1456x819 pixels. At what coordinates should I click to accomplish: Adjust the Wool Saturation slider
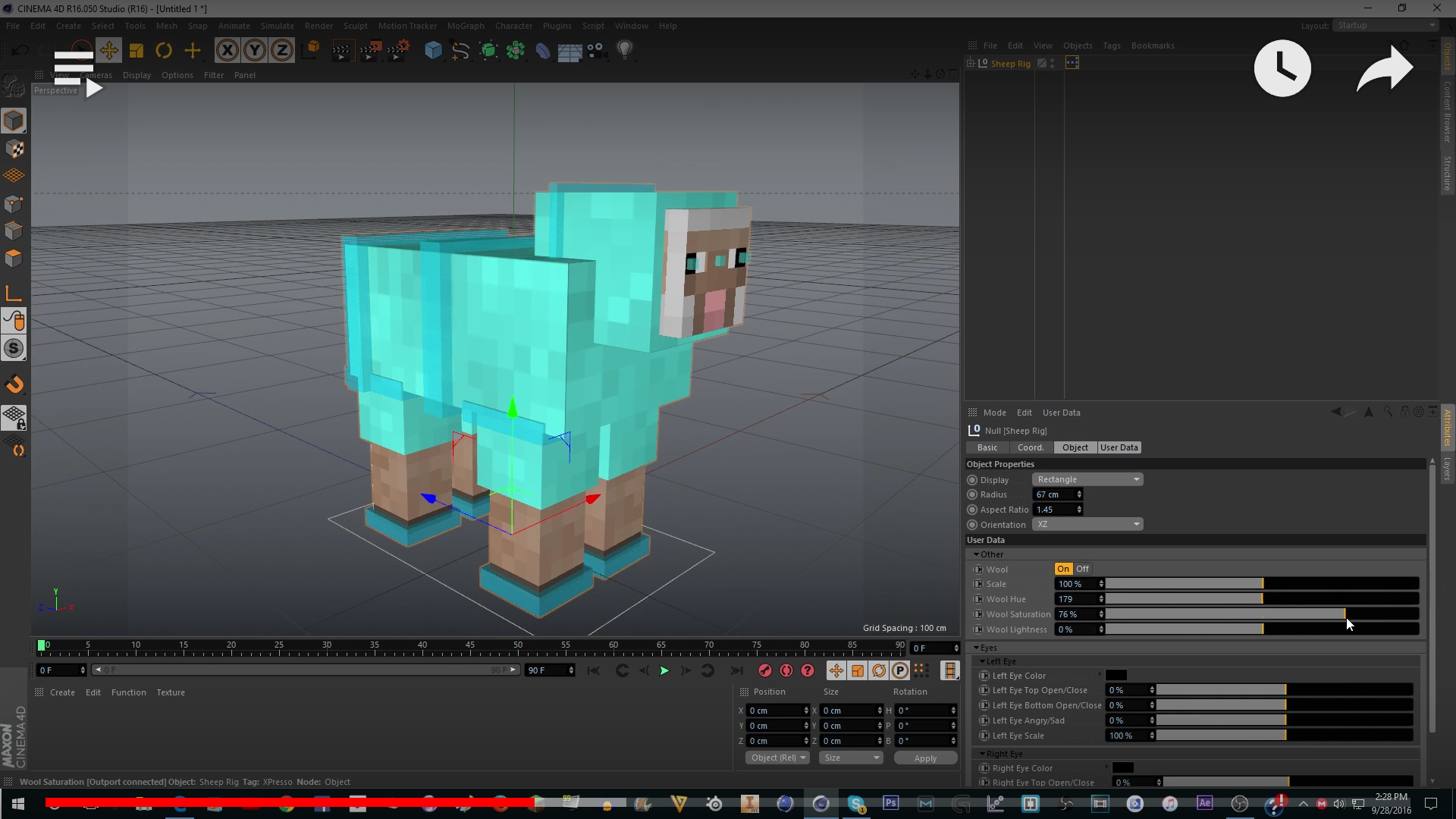click(1263, 614)
